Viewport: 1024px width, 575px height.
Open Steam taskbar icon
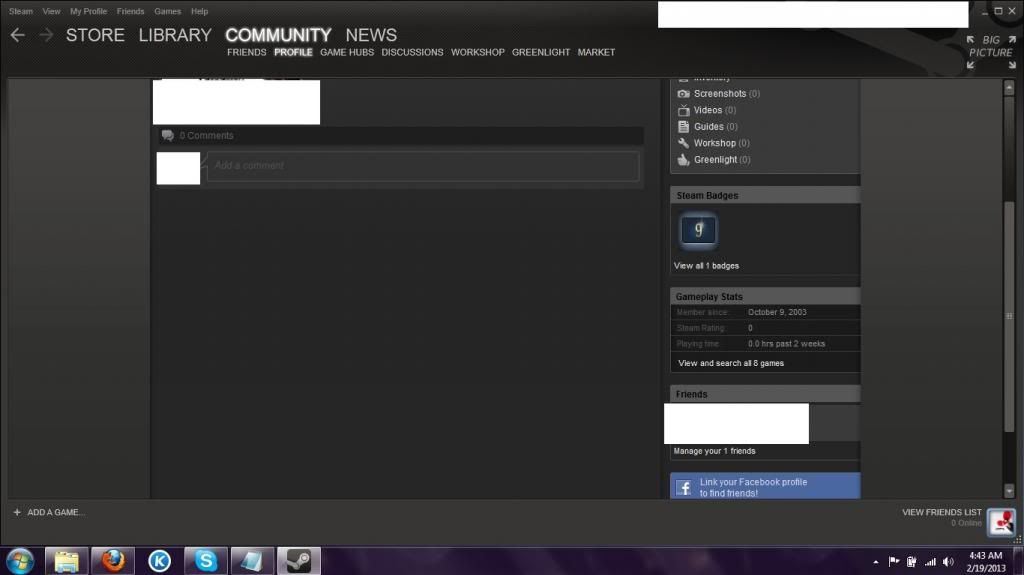[x=299, y=561]
